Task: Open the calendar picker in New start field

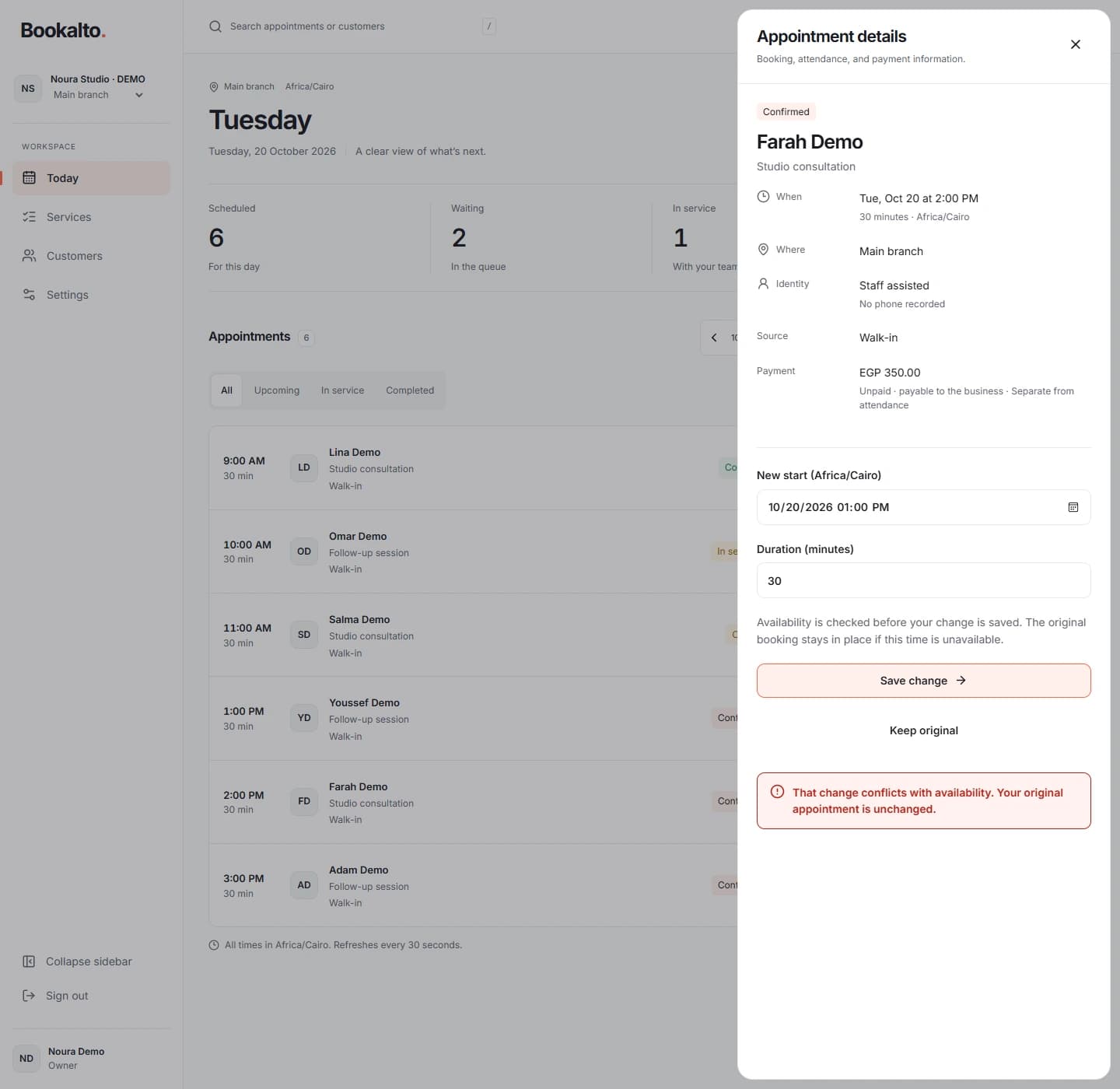Action: [1073, 507]
